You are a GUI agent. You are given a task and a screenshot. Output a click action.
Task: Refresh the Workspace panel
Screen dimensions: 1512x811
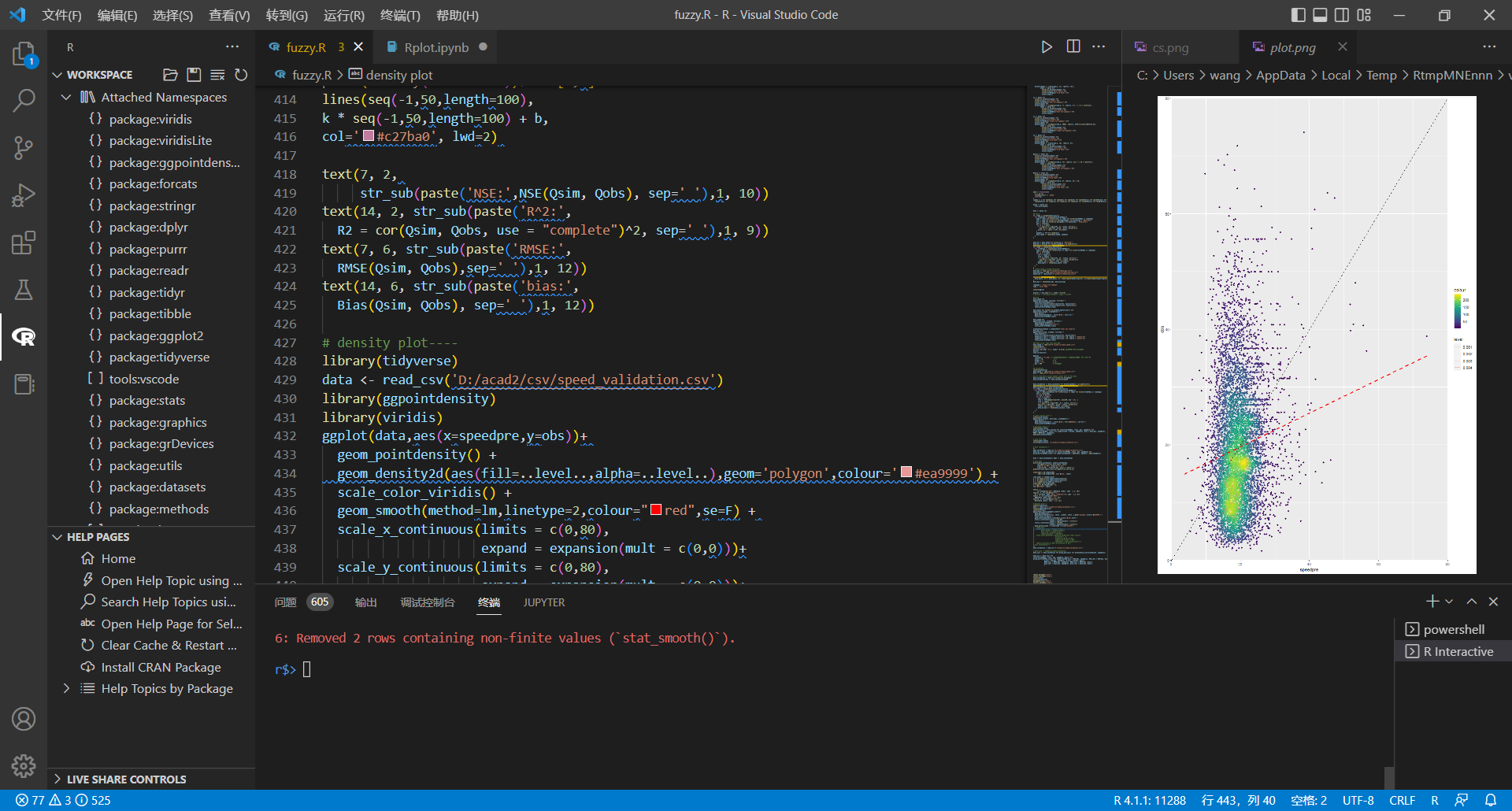242,75
